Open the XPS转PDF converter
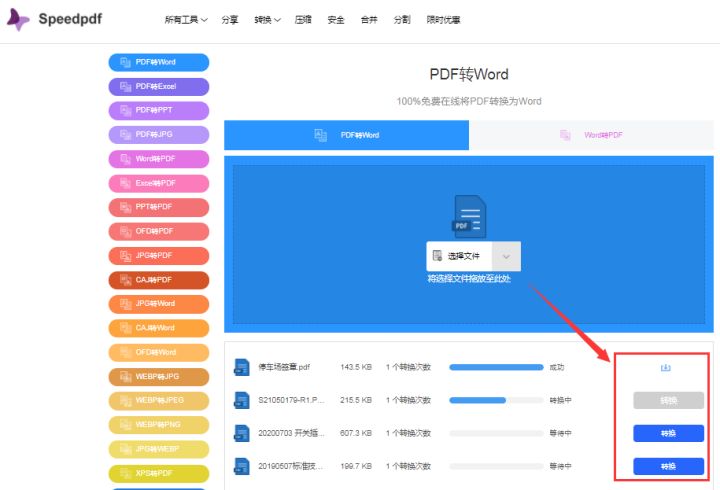 [159, 473]
